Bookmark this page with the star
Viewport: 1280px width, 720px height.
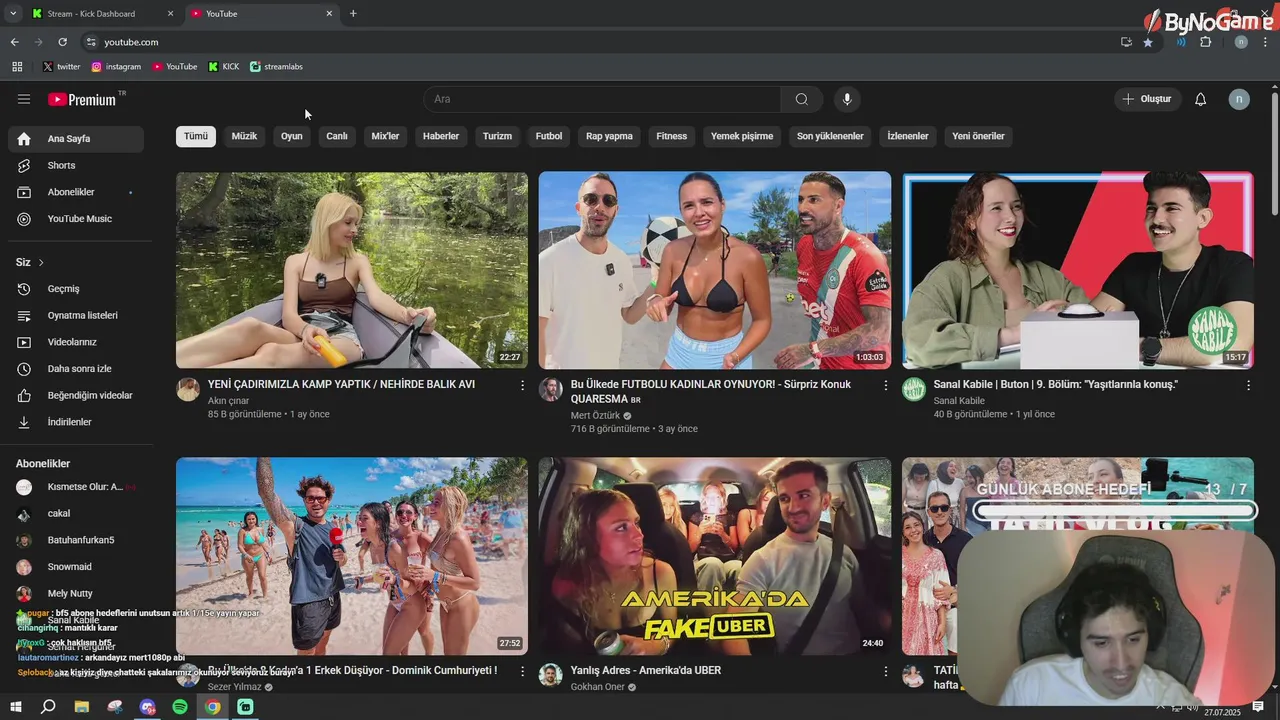click(x=1148, y=42)
